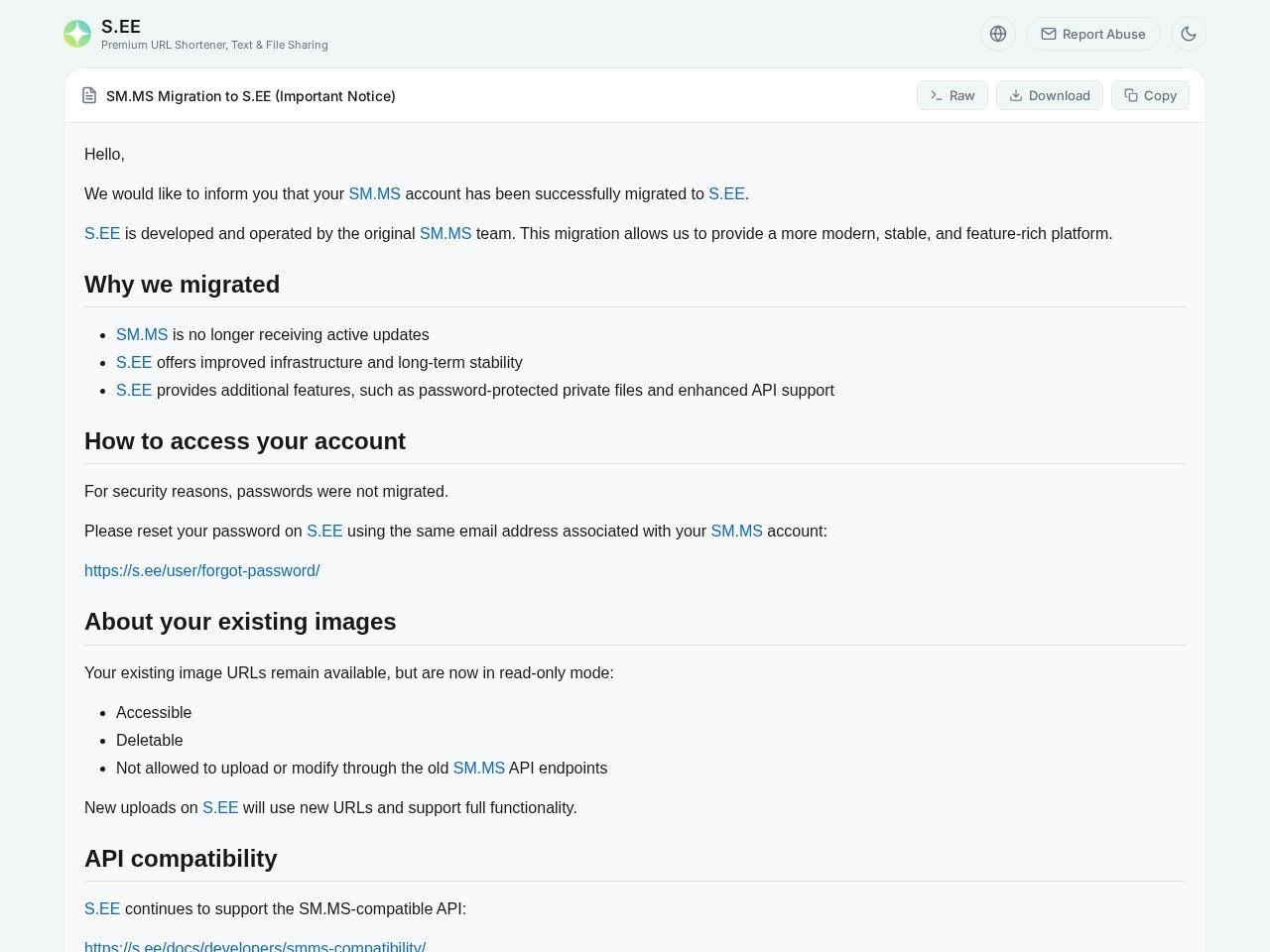Screen dimensions: 1270x952
Task: Click the document icon beside the notice title
Action: point(89,95)
